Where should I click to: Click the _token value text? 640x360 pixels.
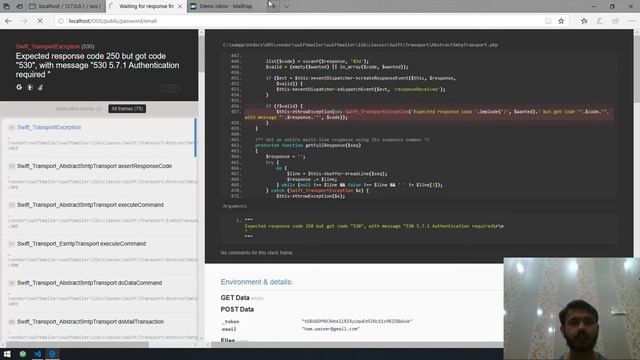pos(357,321)
